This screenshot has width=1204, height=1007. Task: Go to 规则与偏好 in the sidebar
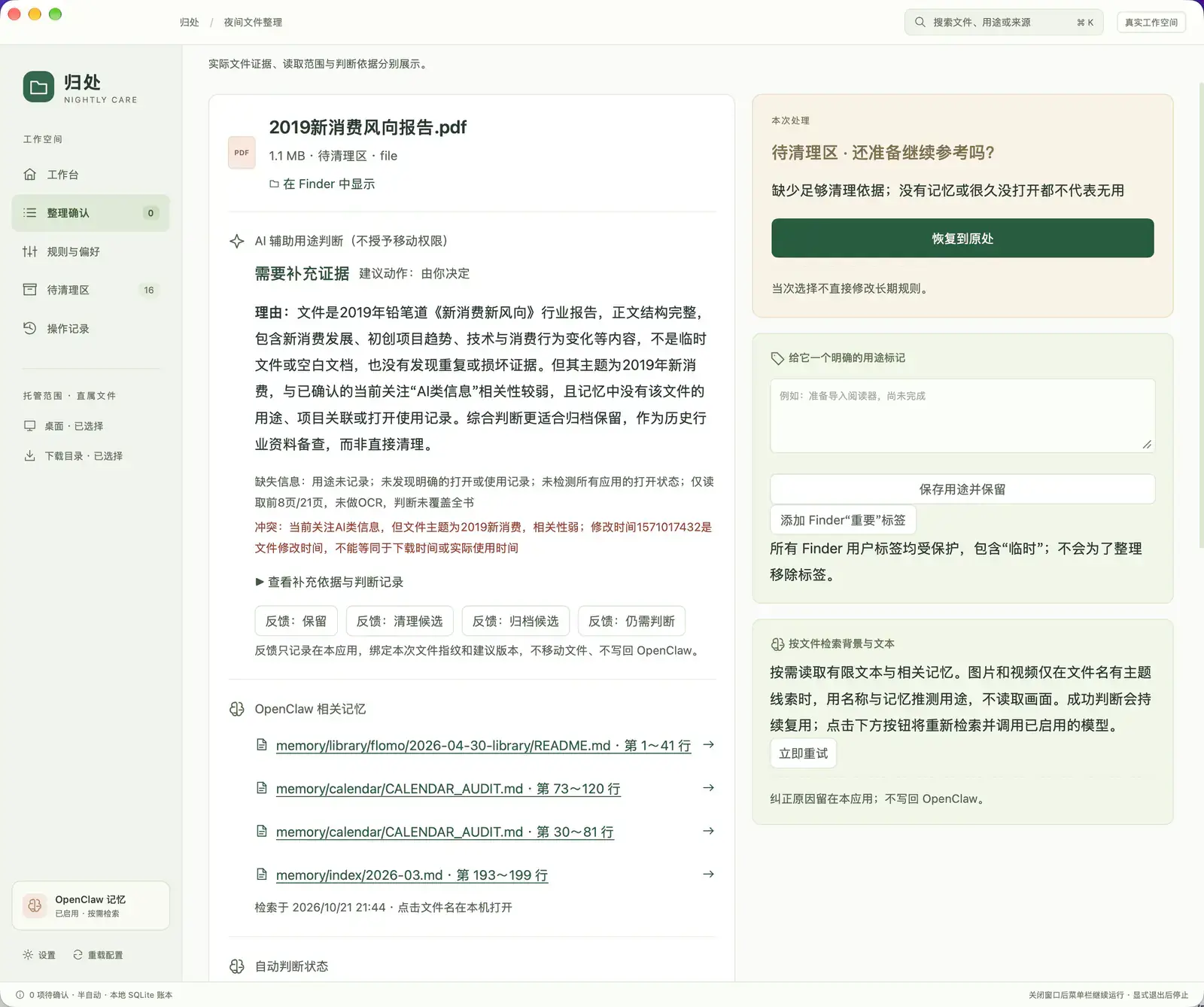(x=91, y=251)
